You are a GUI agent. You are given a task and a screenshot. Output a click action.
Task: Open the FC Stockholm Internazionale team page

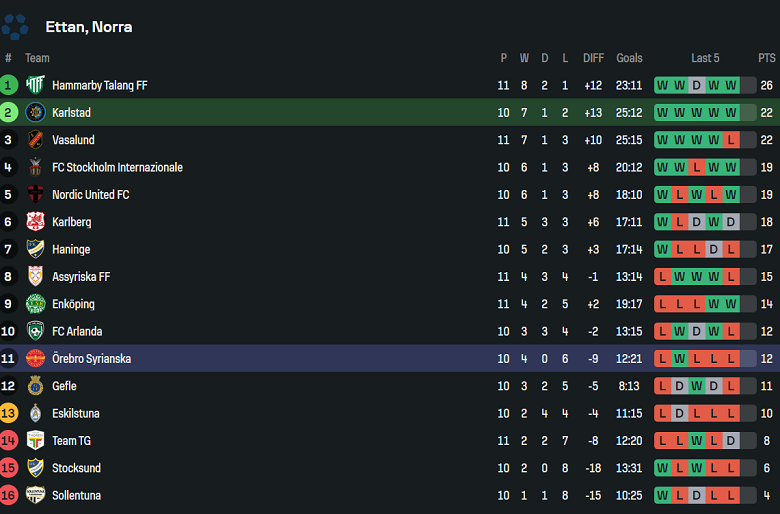pyautogui.click(x=117, y=168)
